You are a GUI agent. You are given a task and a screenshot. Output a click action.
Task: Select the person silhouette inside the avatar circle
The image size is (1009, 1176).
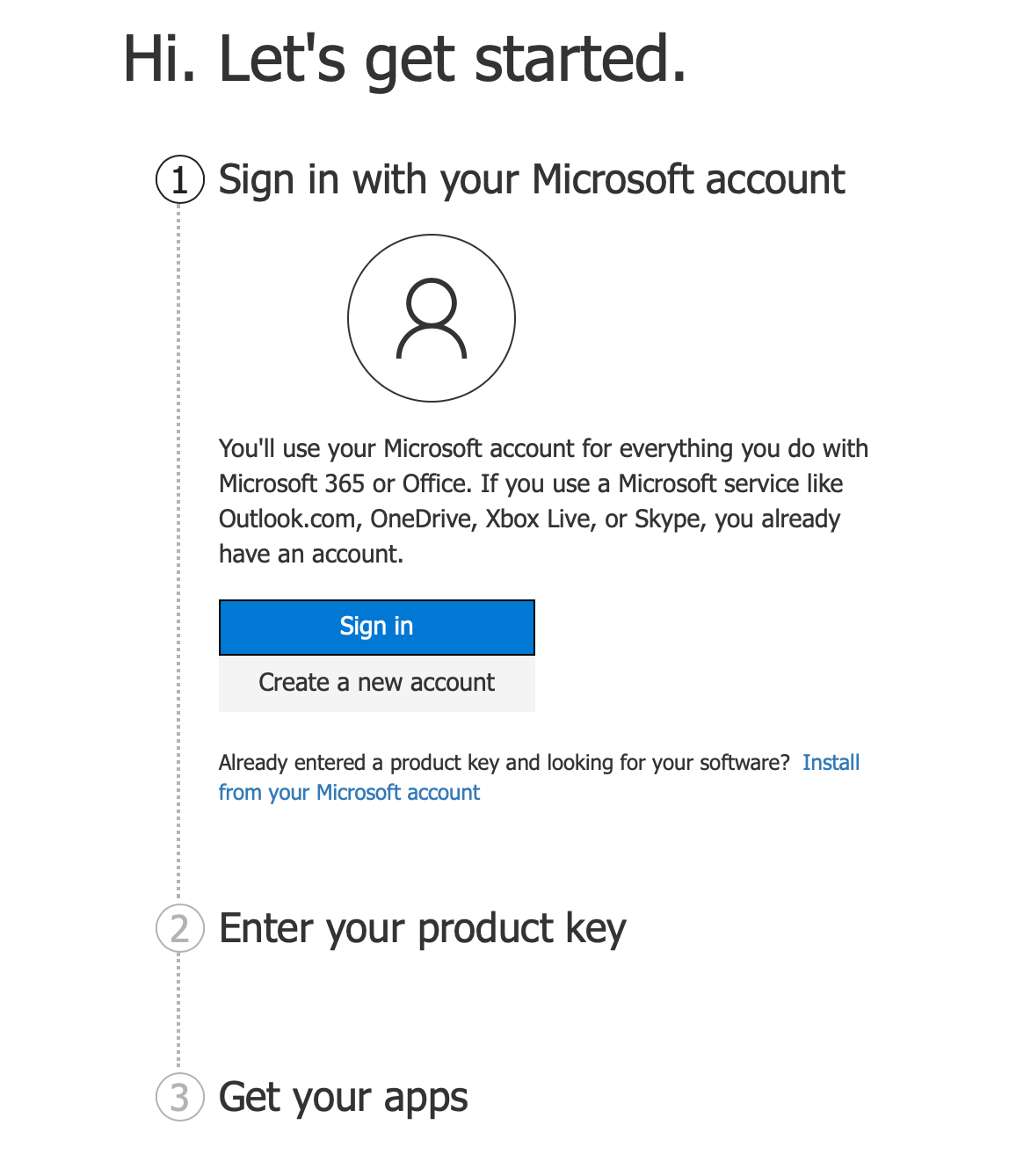[x=432, y=318]
